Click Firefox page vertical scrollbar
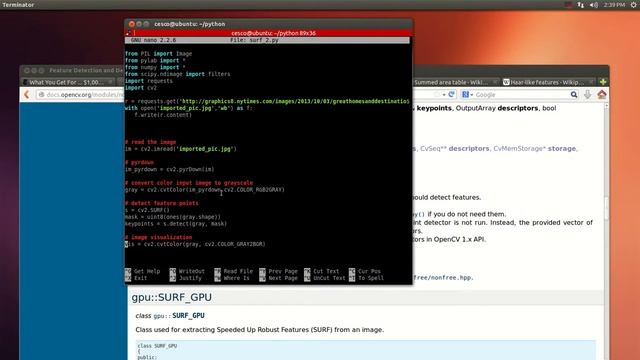Screen dimensions: 640x360 [606, 208]
